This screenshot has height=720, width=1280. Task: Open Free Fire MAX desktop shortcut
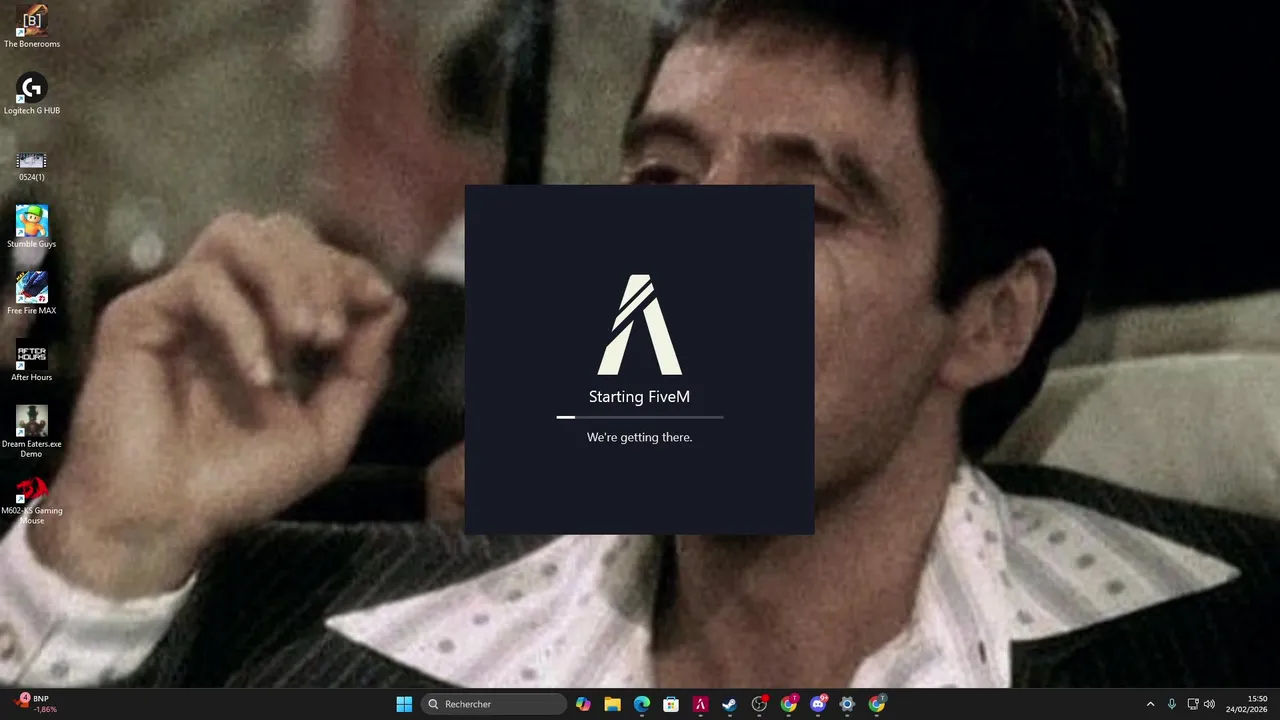point(32,294)
